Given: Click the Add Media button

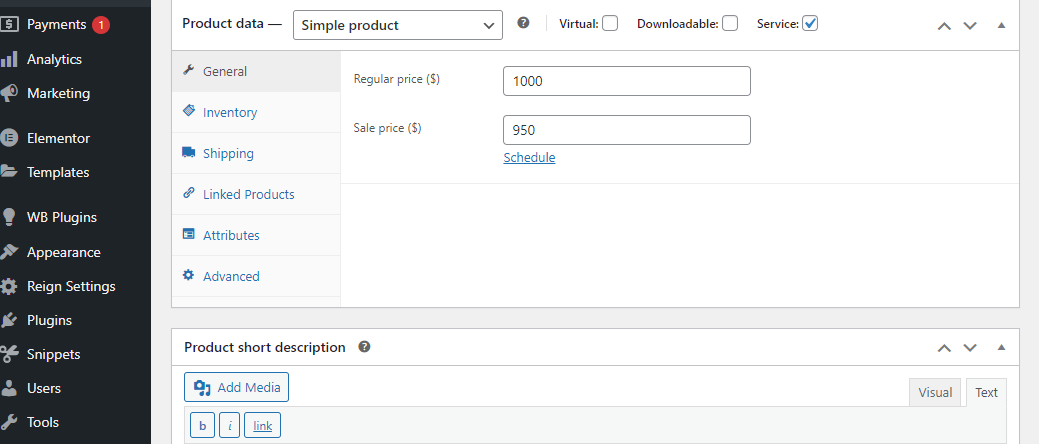Looking at the screenshot, I should 237,387.
